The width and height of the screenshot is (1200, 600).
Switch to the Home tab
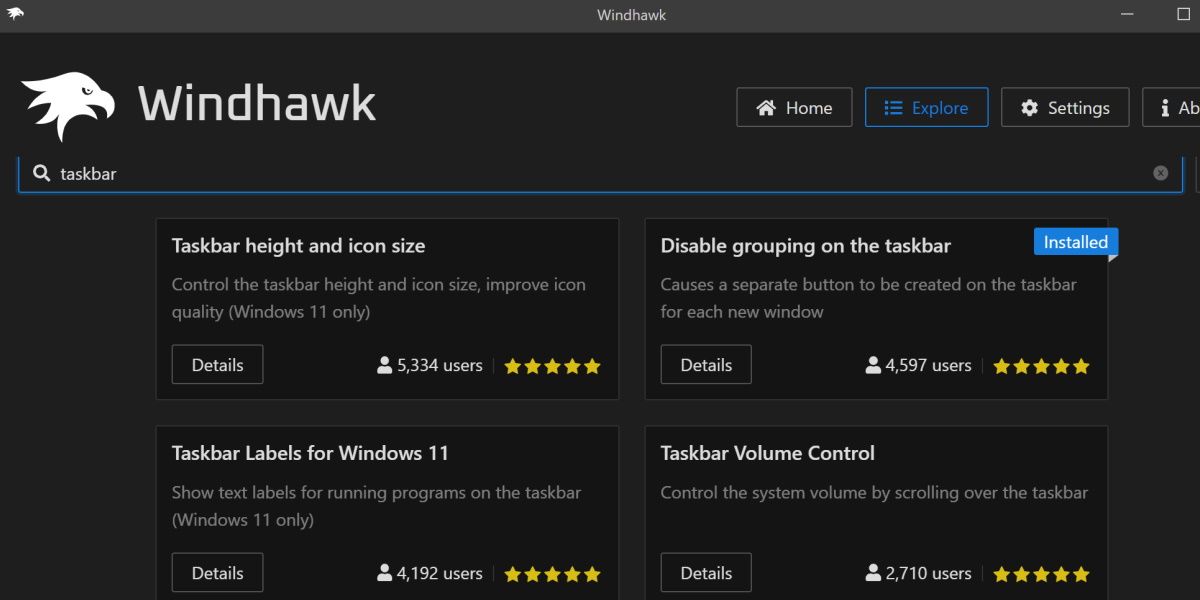794,107
